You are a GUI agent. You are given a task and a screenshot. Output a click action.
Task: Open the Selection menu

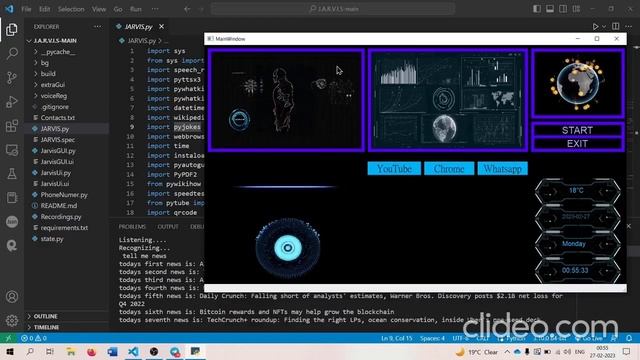pyautogui.click(x=71, y=9)
